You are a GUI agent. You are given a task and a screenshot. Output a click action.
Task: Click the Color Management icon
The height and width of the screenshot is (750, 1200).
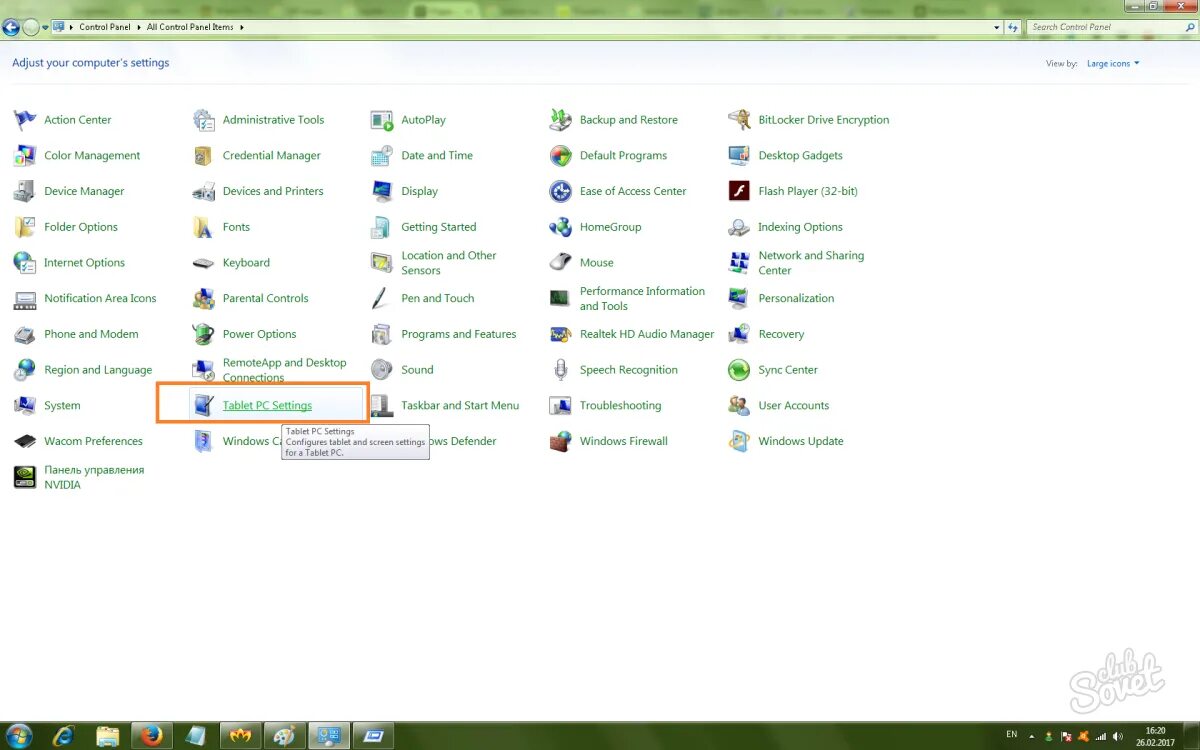pyautogui.click(x=25, y=156)
